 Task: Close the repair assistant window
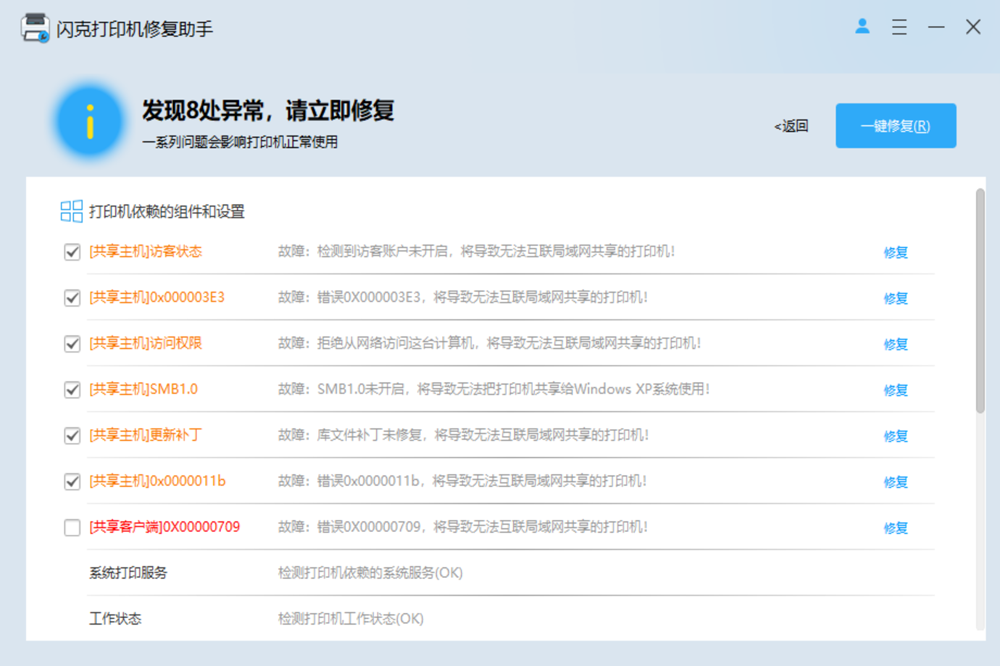coord(973,28)
